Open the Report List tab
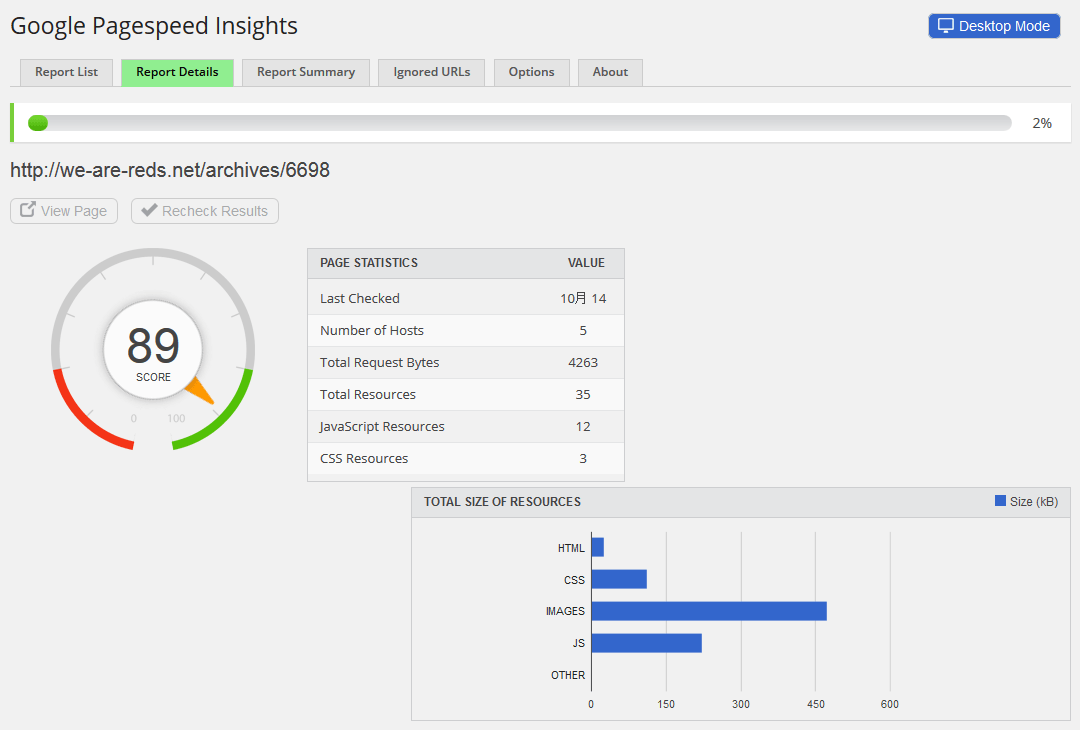 pos(66,72)
